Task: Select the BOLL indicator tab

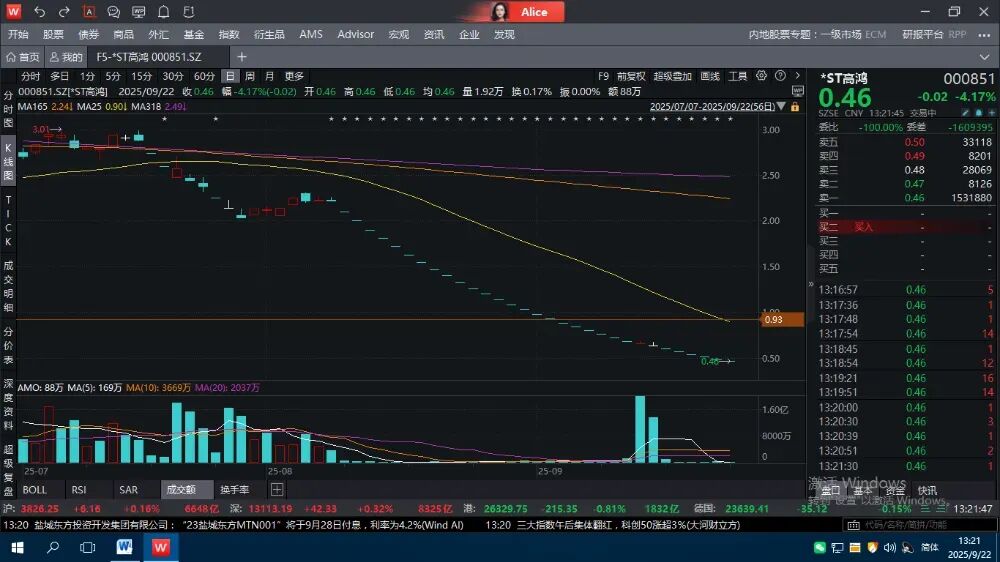Action: click(x=34, y=490)
